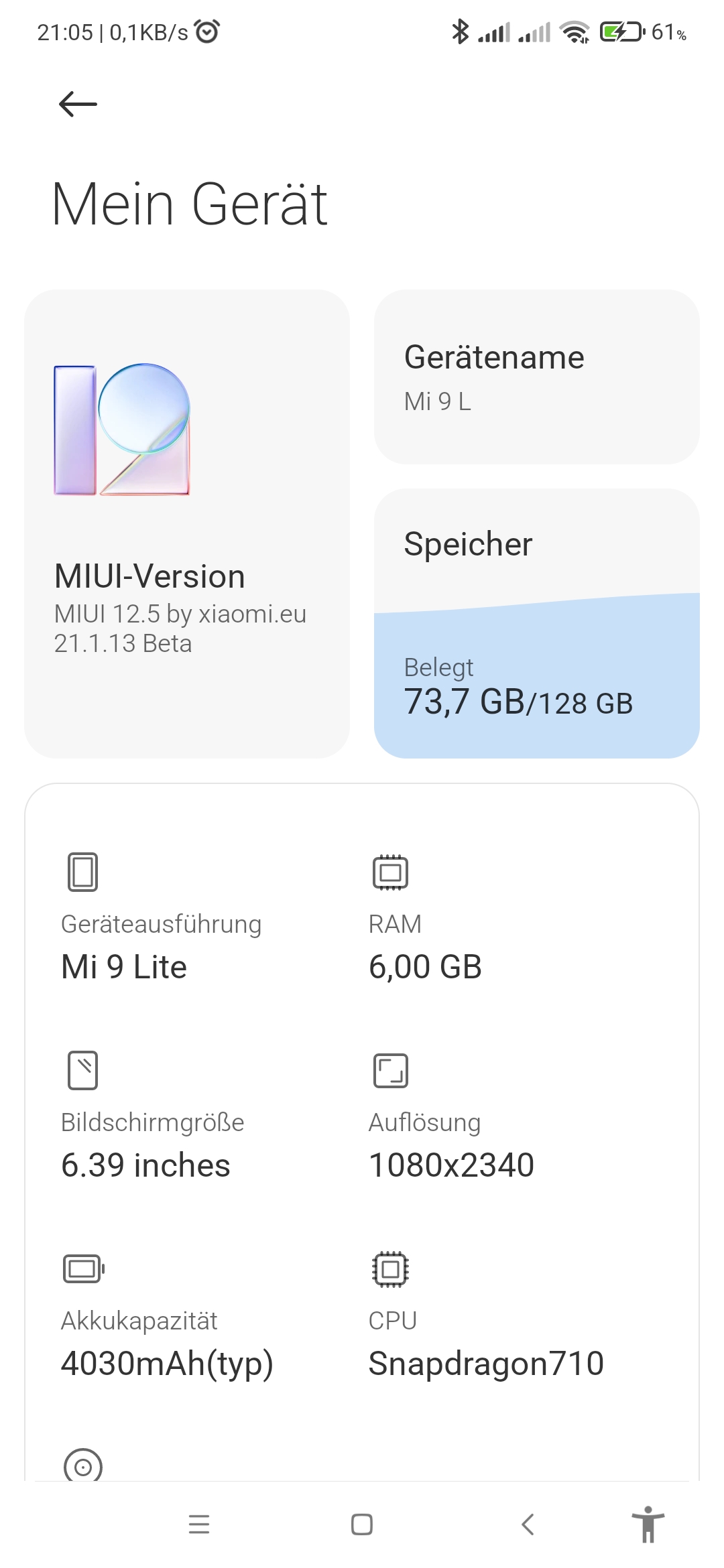The width and height of the screenshot is (724, 1568).
Task: Tap the camera lens icon at bottom
Action: 83,1466
